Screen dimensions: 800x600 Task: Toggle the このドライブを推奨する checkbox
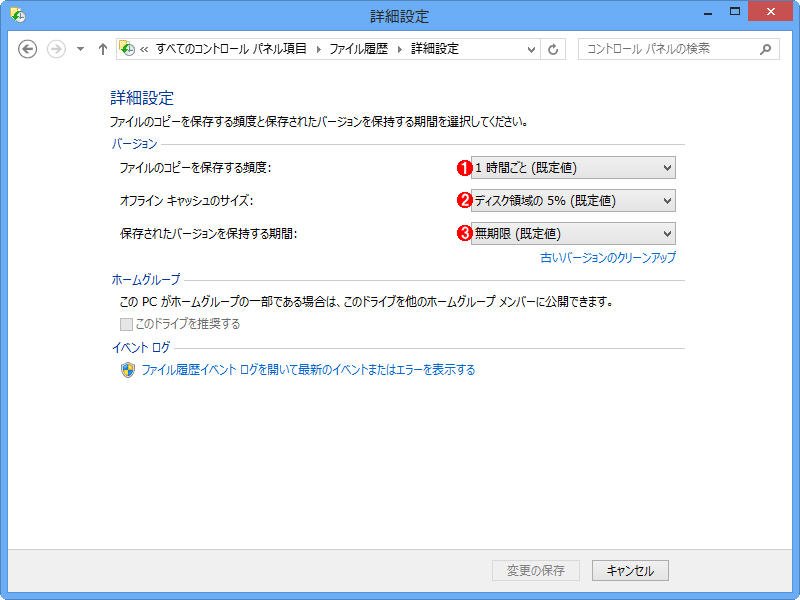click(126, 324)
